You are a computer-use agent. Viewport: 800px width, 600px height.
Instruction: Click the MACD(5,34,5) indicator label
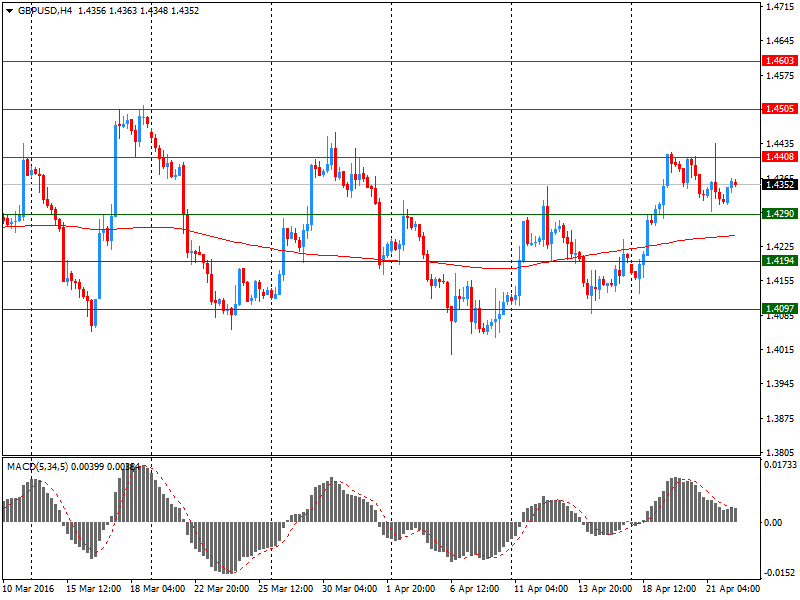pos(37,466)
